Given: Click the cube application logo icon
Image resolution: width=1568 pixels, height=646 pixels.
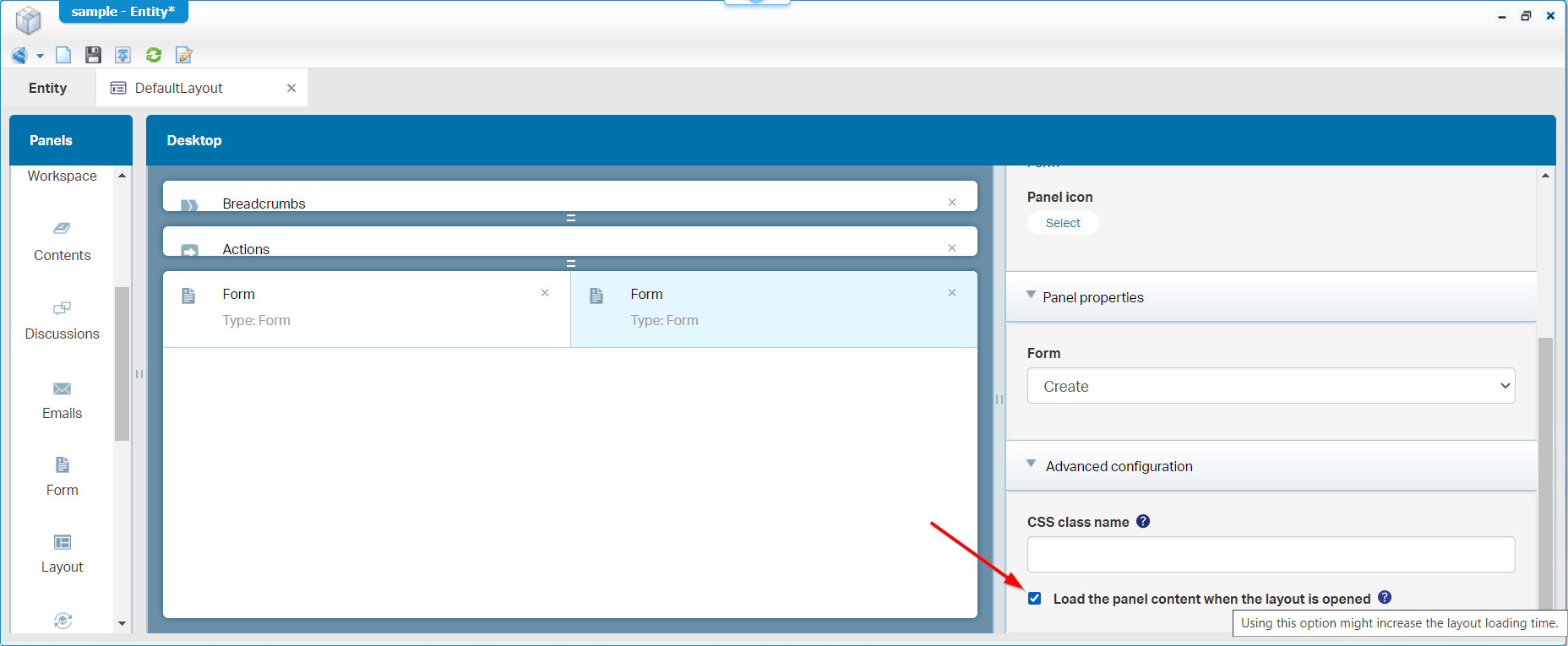Looking at the screenshot, I should (x=28, y=20).
